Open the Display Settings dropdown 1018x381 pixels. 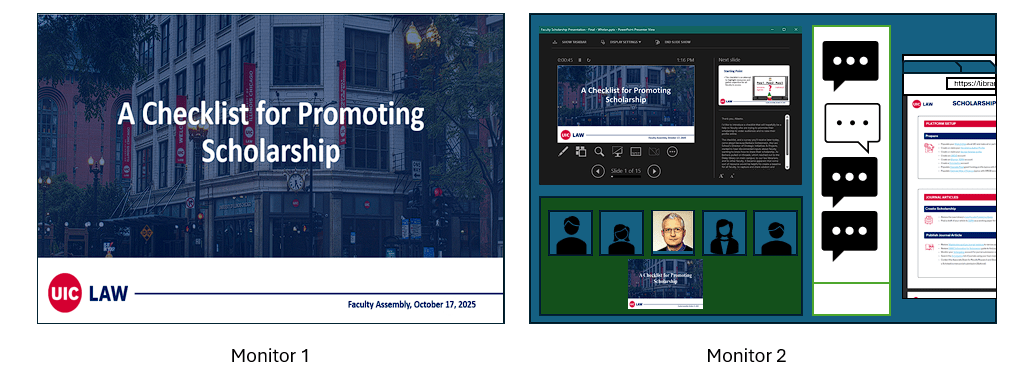click(x=621, y=42)
